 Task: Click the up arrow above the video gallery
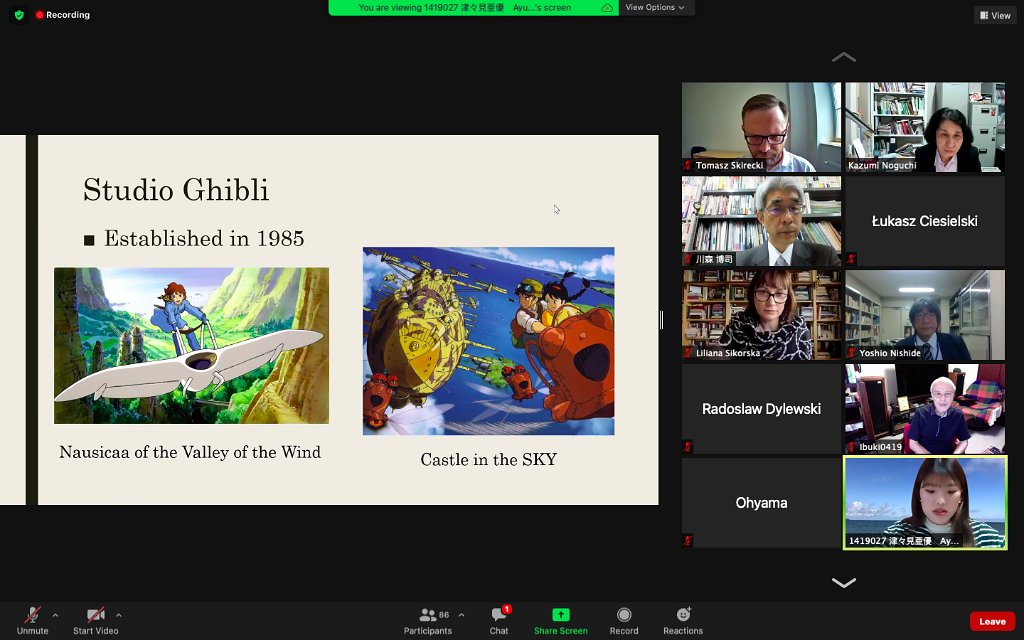844,57
